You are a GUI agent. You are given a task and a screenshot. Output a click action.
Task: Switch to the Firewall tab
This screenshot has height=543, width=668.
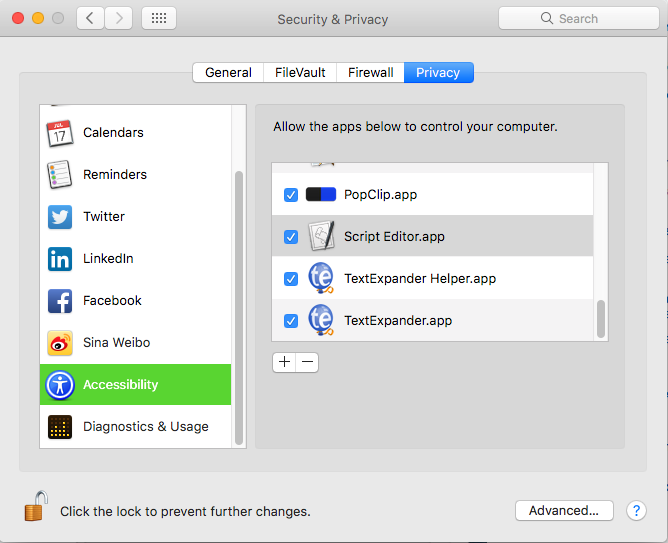point(370,72)
